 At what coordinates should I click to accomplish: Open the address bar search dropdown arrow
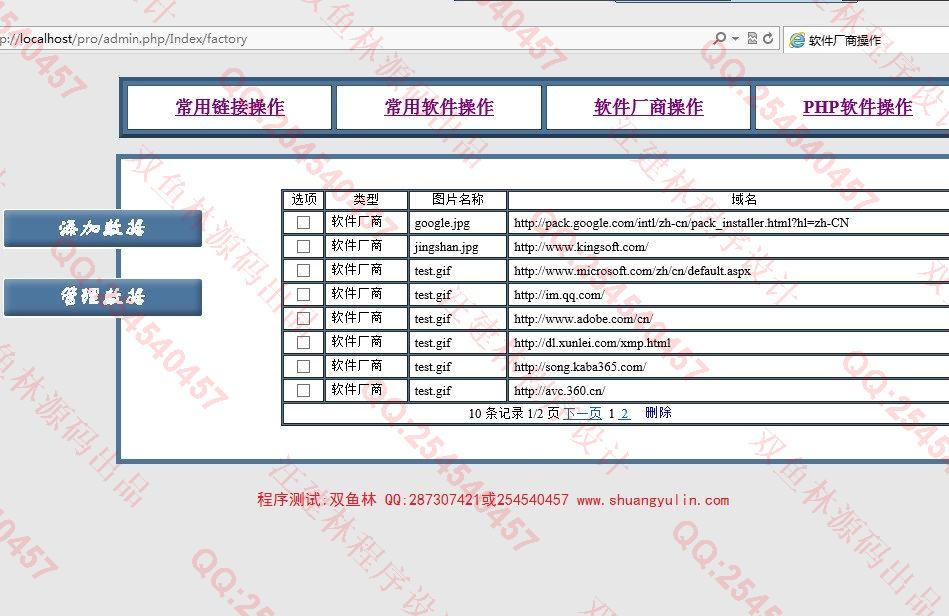coord(735,39)
